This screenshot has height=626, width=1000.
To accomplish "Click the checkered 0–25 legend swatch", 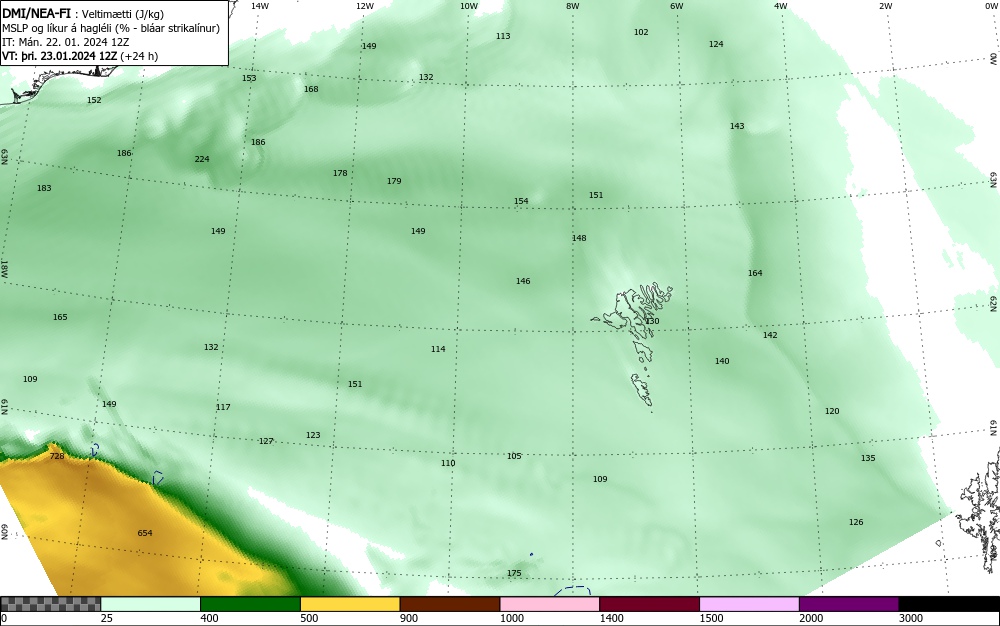I will pos(50,604).
